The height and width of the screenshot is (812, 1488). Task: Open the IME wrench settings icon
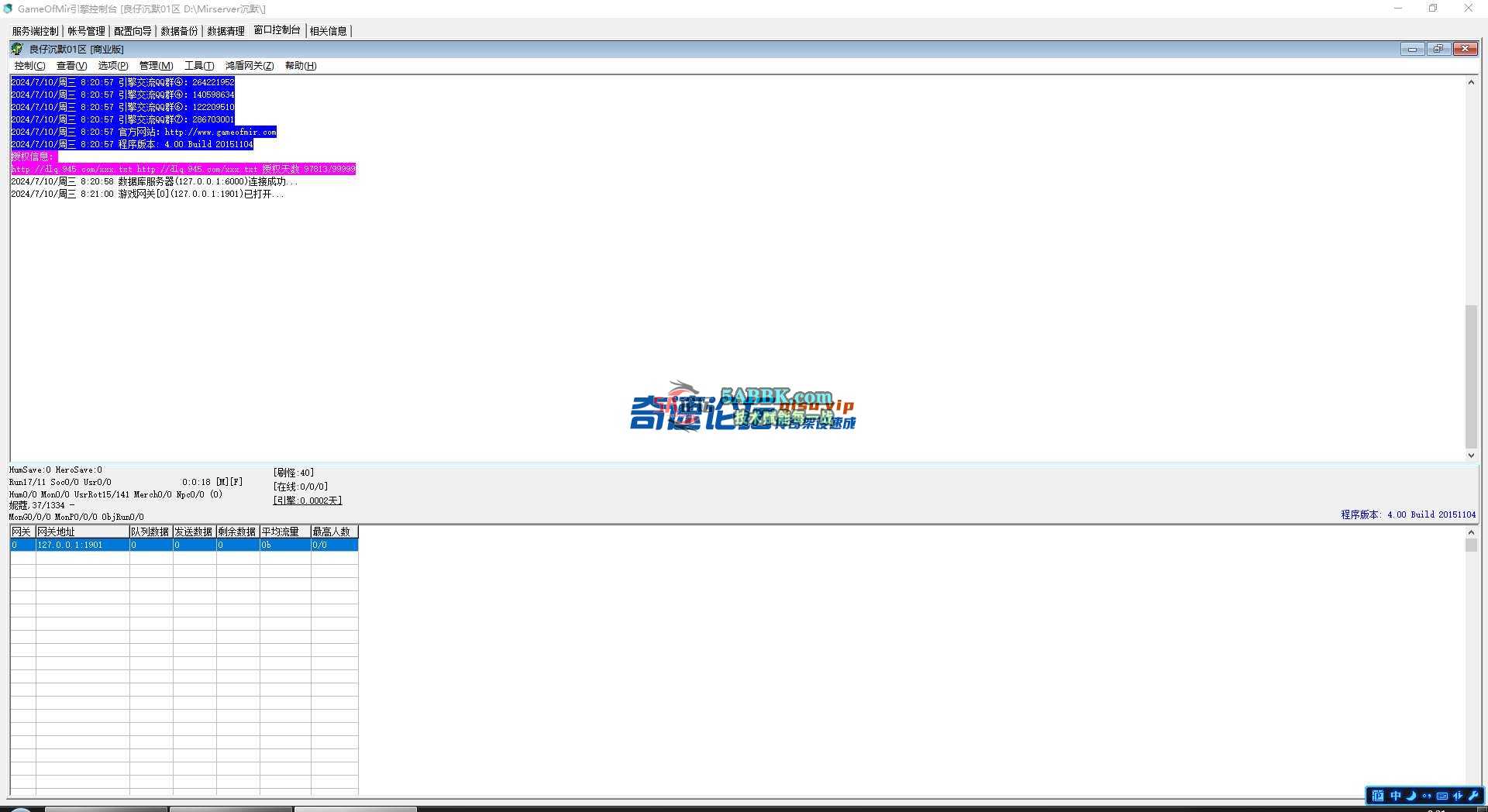(x=1473, y=796)
